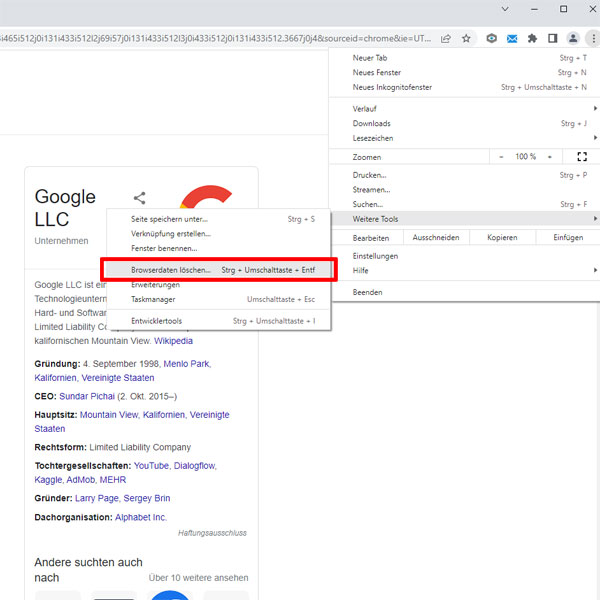Open the user profile avatar icon

pos(572,38)
